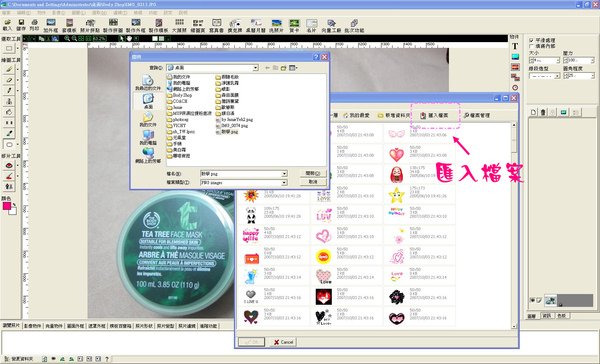Select the text T object tool
Screen dimensions: 600x364
[x=515, y=46]
